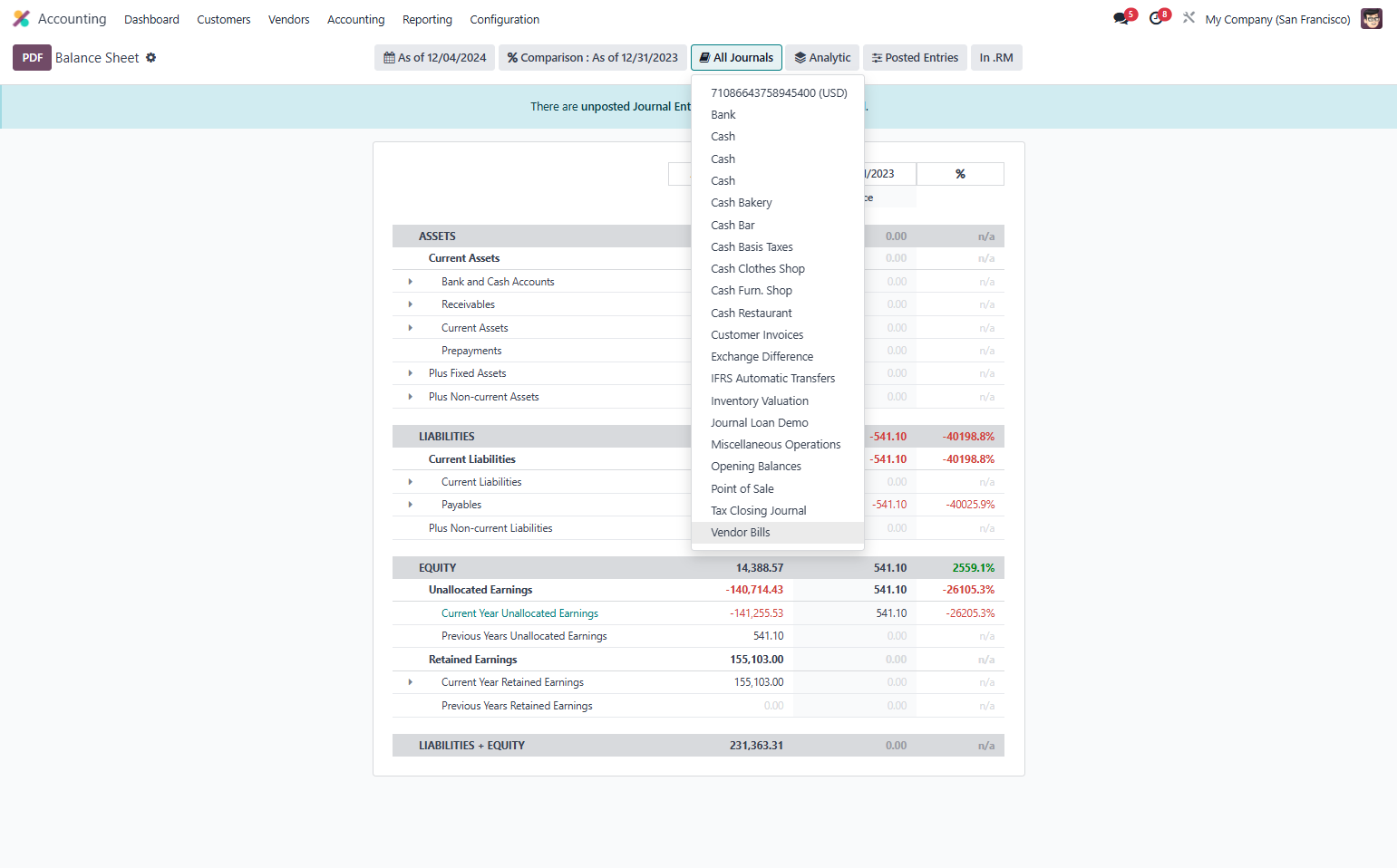The height and width of the screenshot is (868, 1397).
Task: Click the % comparison column header
Action: (960, 174)
